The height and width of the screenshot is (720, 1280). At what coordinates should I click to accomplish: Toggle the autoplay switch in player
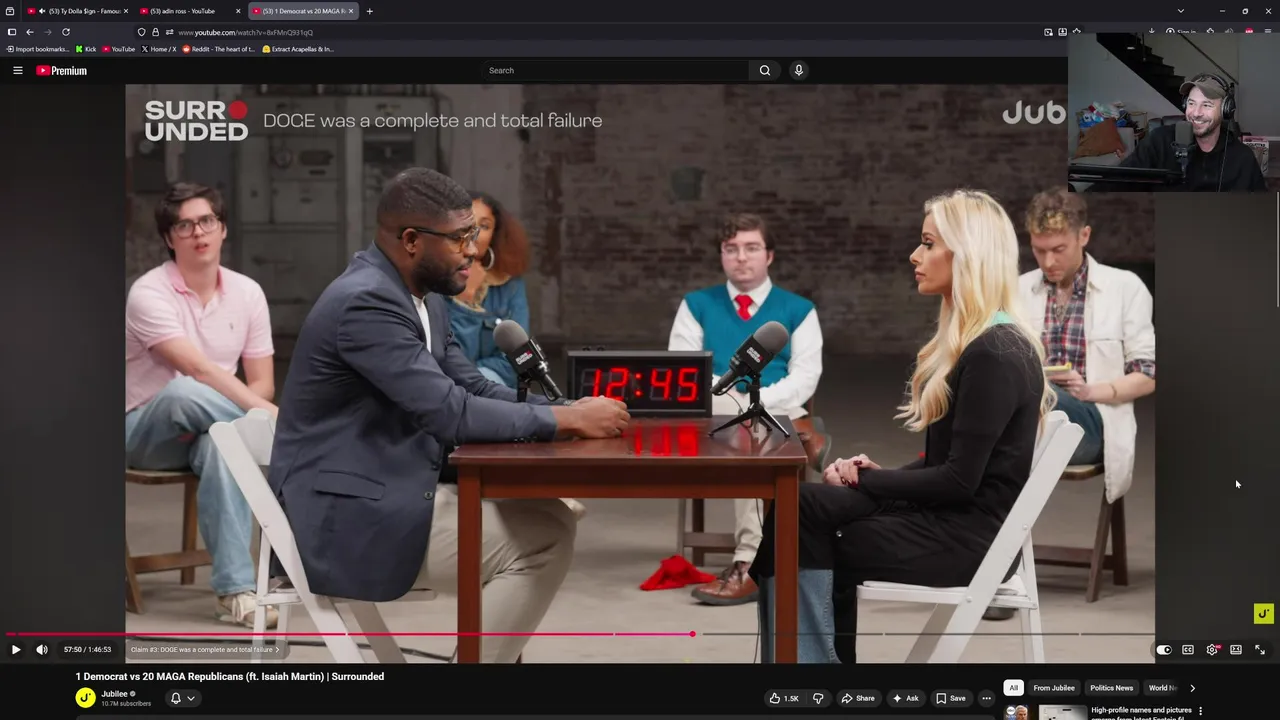pos(1164,650)
